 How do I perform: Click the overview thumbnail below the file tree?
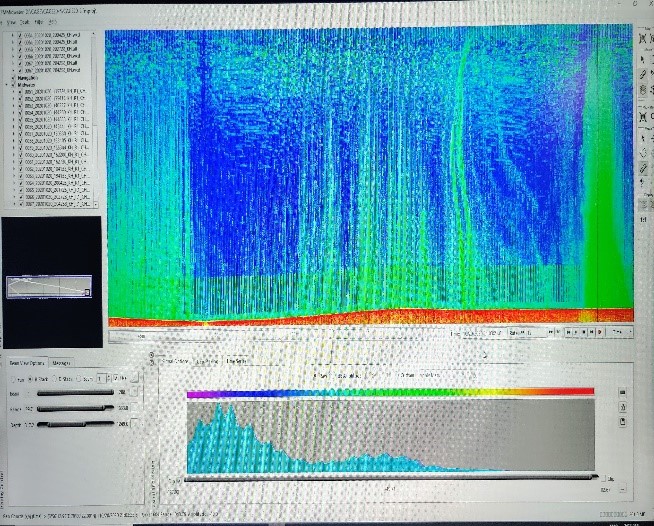pos(51,285)
